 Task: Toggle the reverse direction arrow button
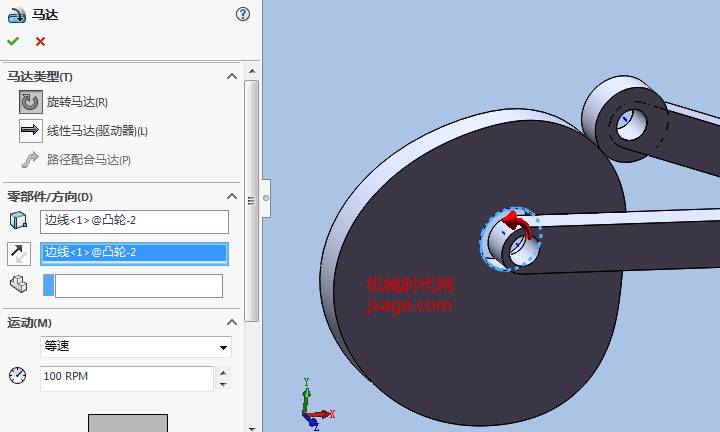point(19,253)
